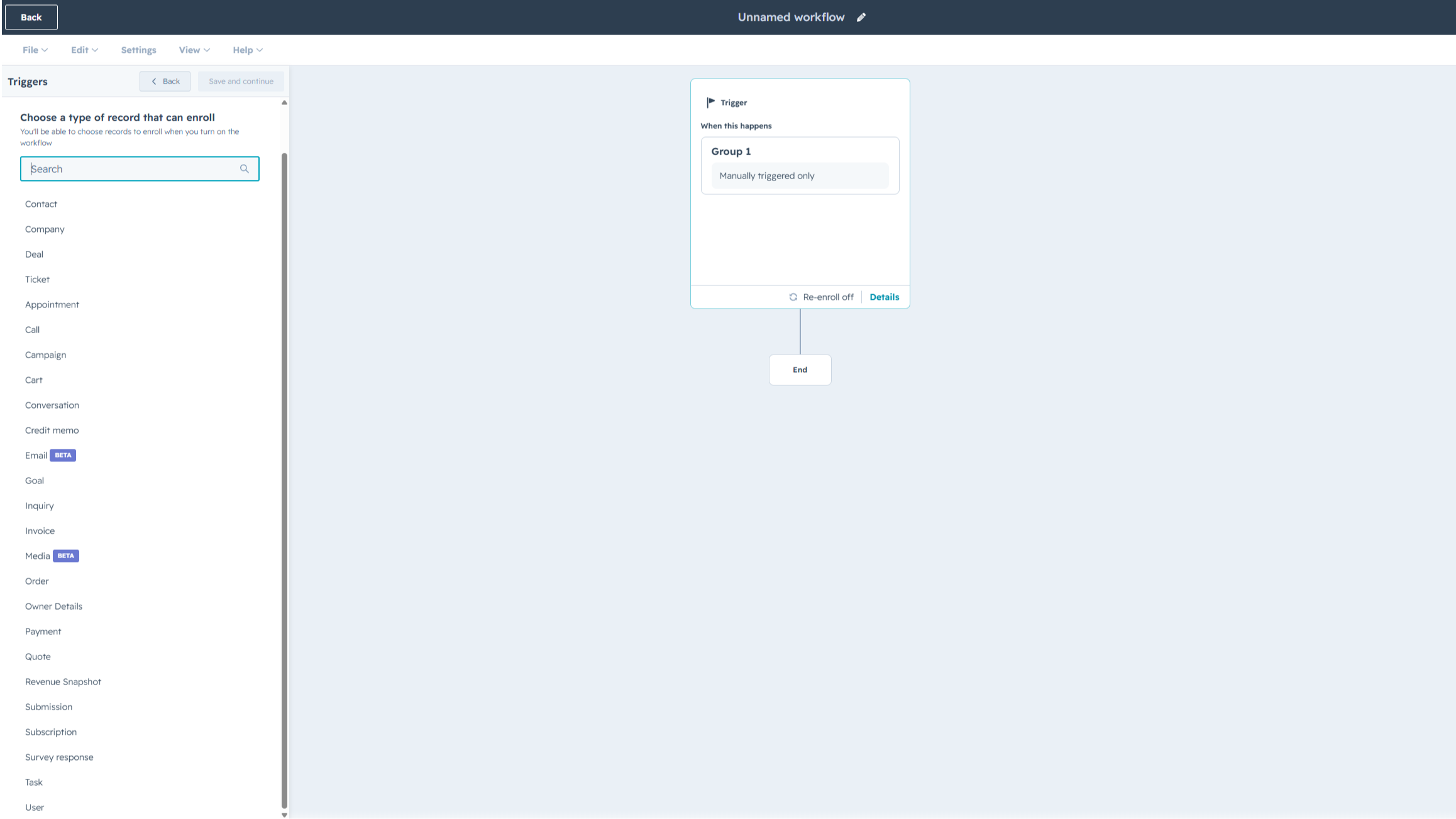The width and height of the screenshot is (1456, 819).
Task: Choose the Email BETA record type
Action: (50, 455)
